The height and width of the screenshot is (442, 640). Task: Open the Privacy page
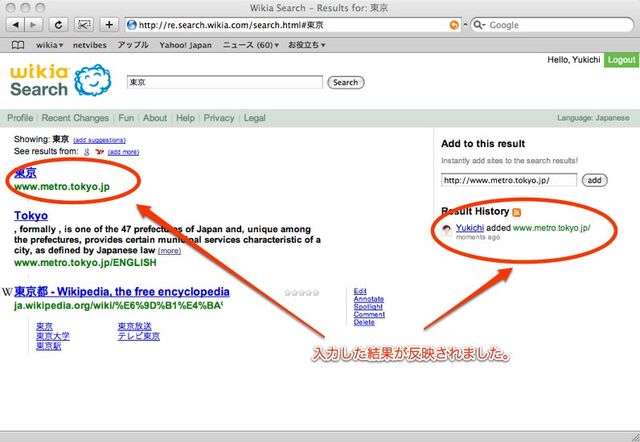point(219,118)
